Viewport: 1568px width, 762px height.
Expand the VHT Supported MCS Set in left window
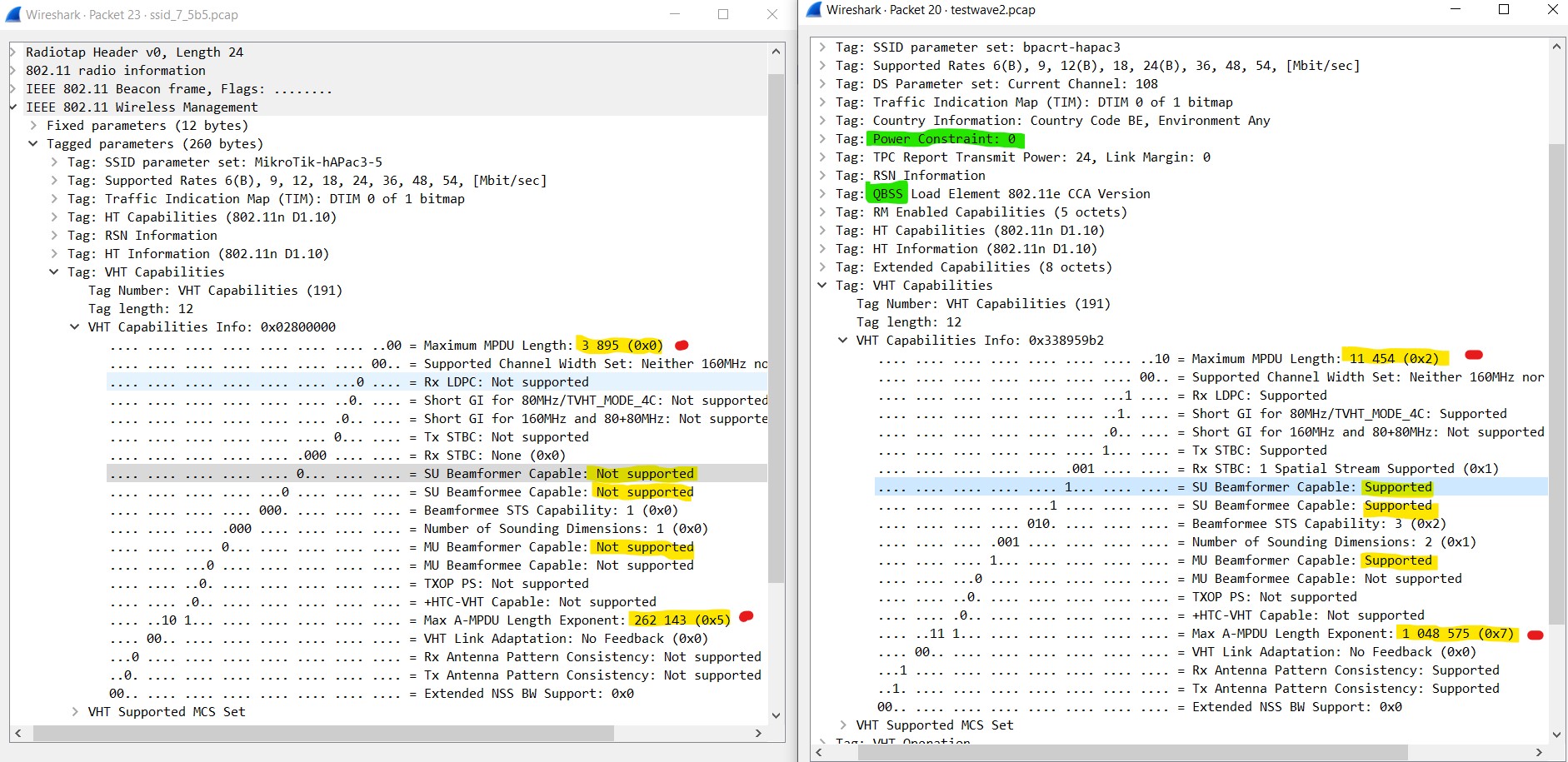[75, 712]
